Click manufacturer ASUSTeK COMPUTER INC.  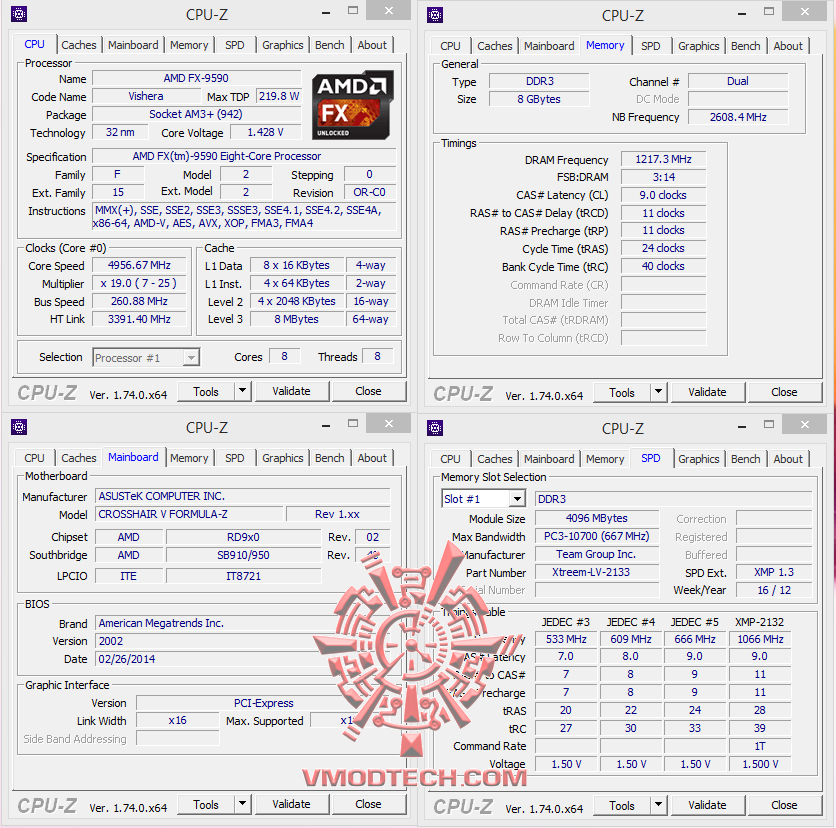pos(243,496)
